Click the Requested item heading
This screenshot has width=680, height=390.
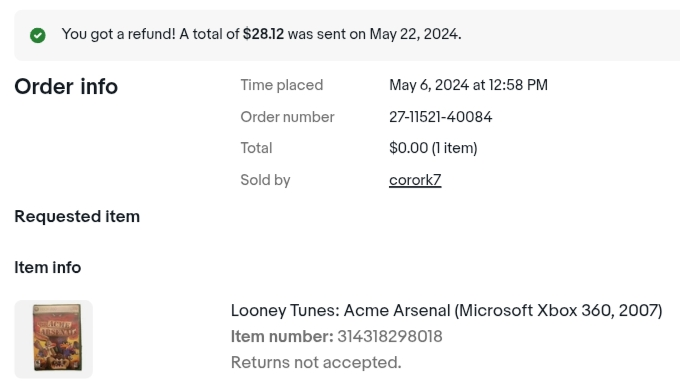tap(77, 216)
